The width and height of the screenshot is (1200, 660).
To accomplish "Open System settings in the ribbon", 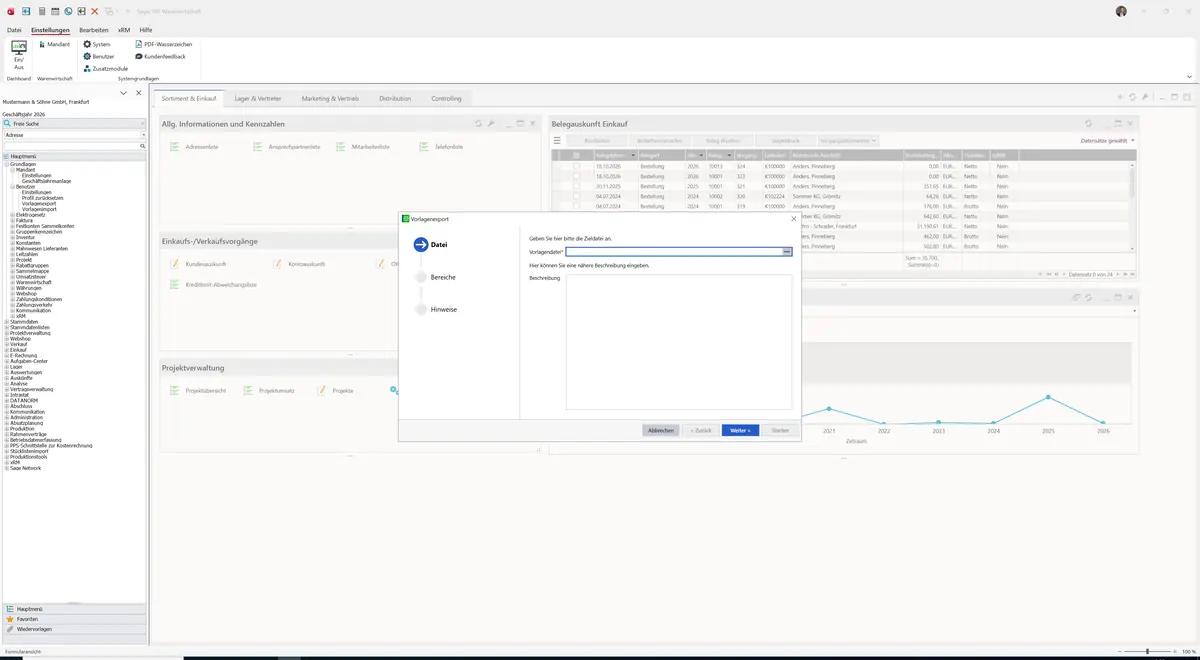I will [97, 45].
